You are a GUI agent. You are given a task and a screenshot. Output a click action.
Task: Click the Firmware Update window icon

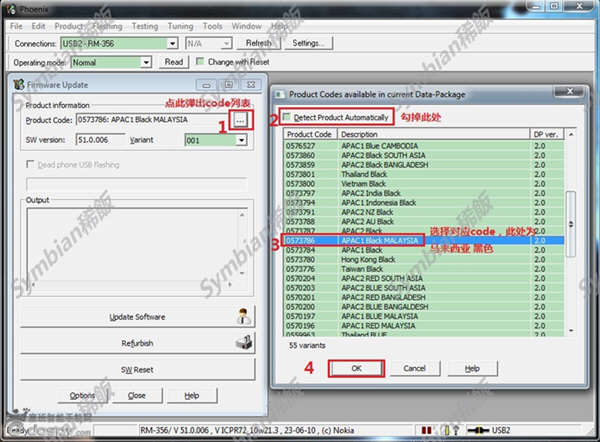click(x=19, y=85)
